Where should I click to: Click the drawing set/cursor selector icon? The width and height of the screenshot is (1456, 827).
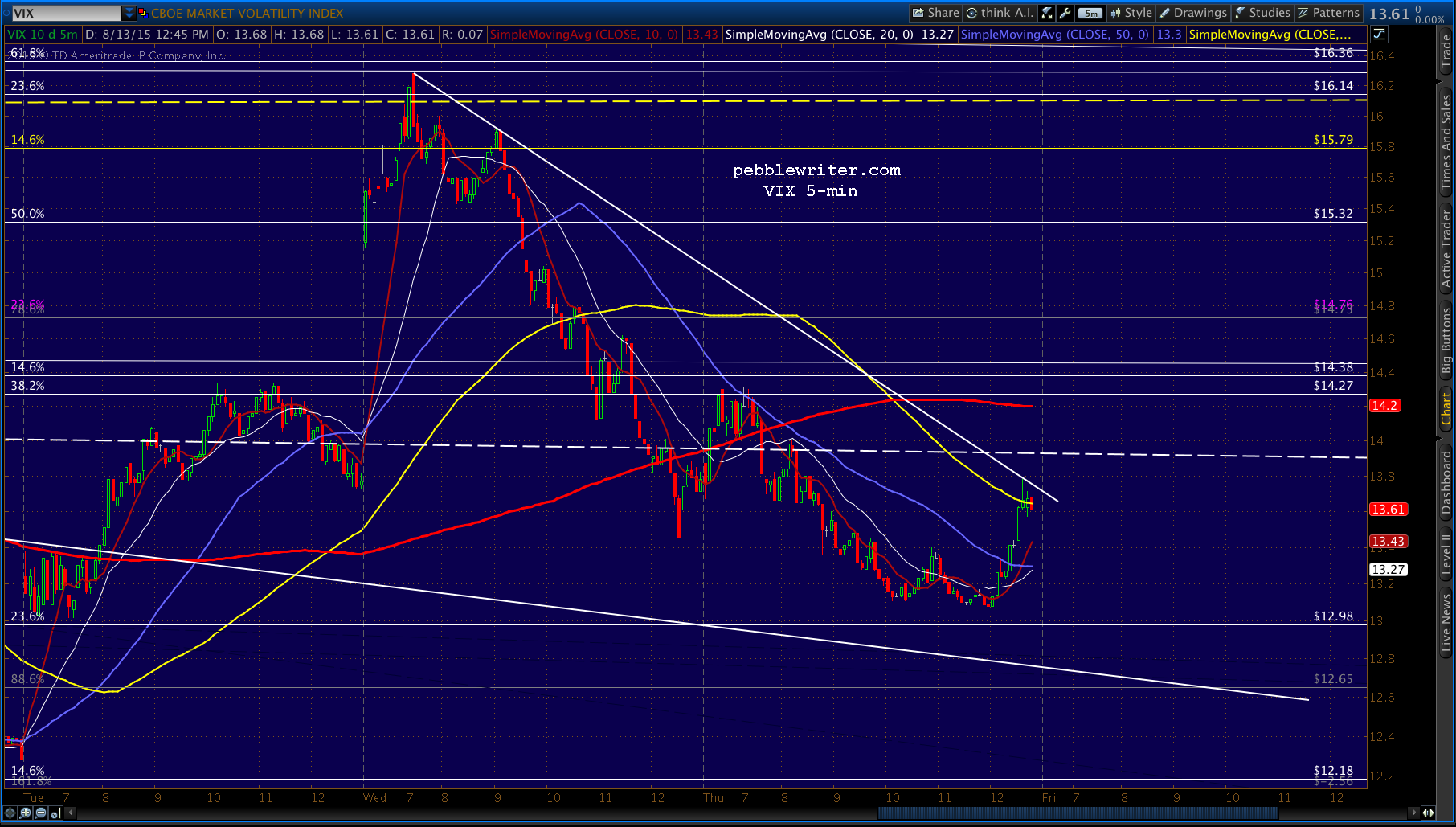pos(55,813)
